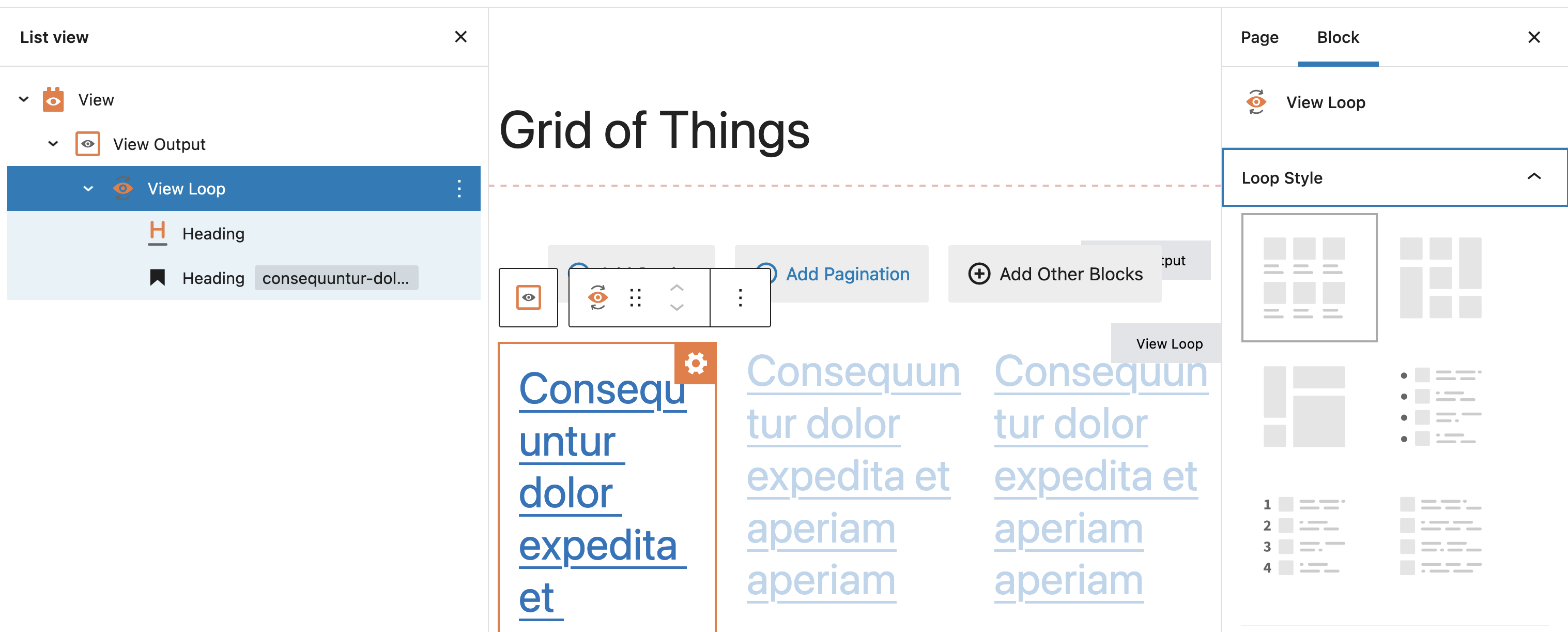Screen dimensions: 1568x632
Task: Open block toolbar options three-dot menu
Action: click(740, 297)
